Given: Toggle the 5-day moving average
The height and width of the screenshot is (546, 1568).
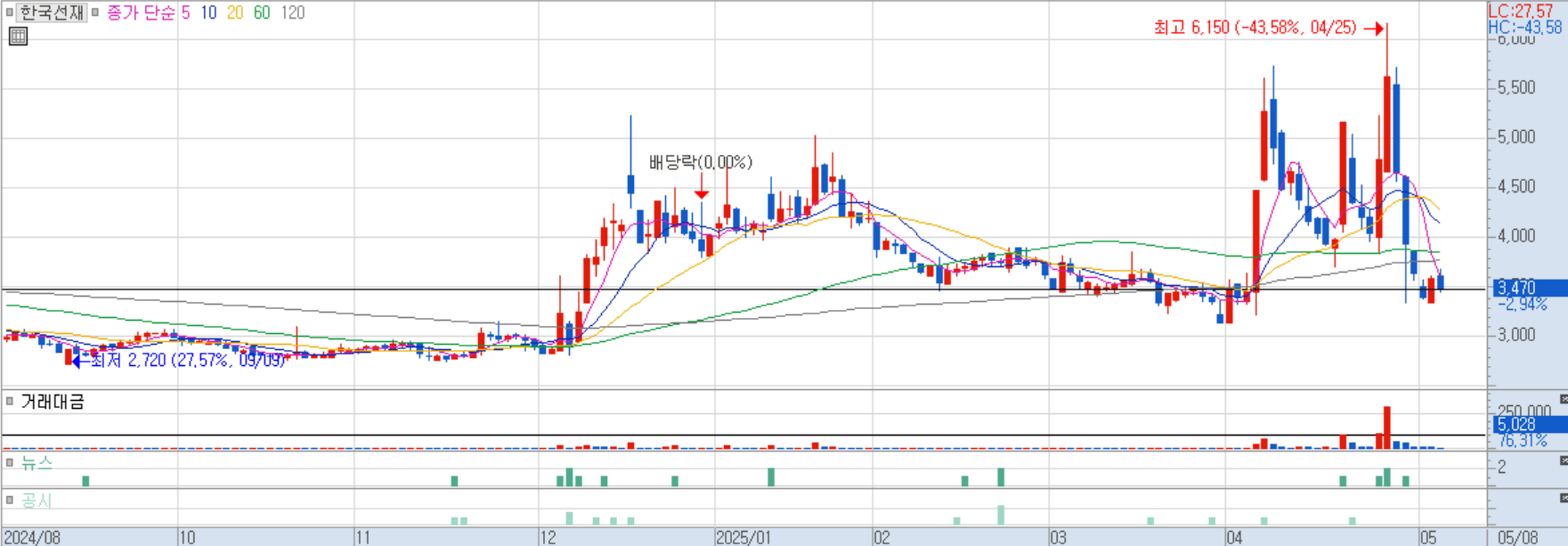Looking at the screenshot, I should (185, 13).
